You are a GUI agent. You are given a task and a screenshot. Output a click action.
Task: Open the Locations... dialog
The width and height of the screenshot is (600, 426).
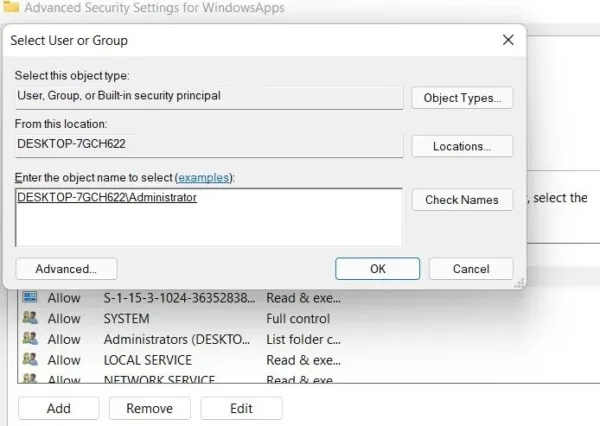point(462,146)
